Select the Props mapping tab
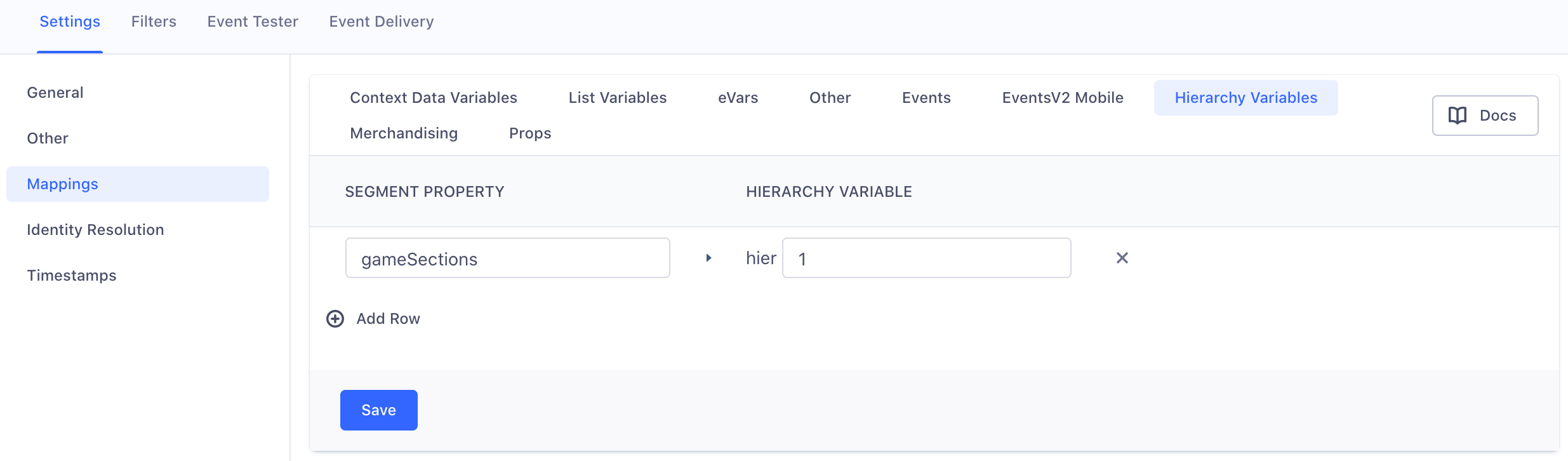 [x=529, y=133]
